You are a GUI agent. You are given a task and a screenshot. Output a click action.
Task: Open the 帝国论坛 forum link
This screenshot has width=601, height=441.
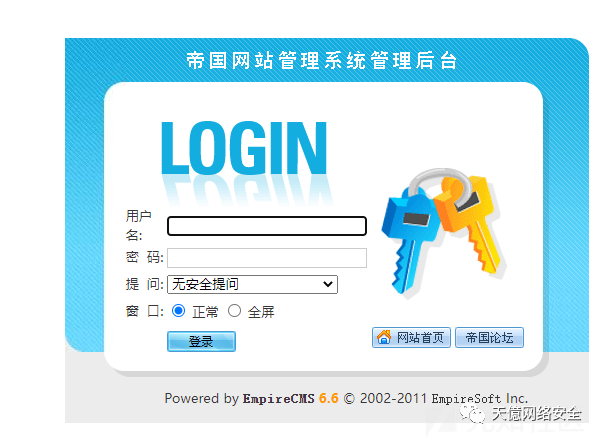click(x=489, y=337)
